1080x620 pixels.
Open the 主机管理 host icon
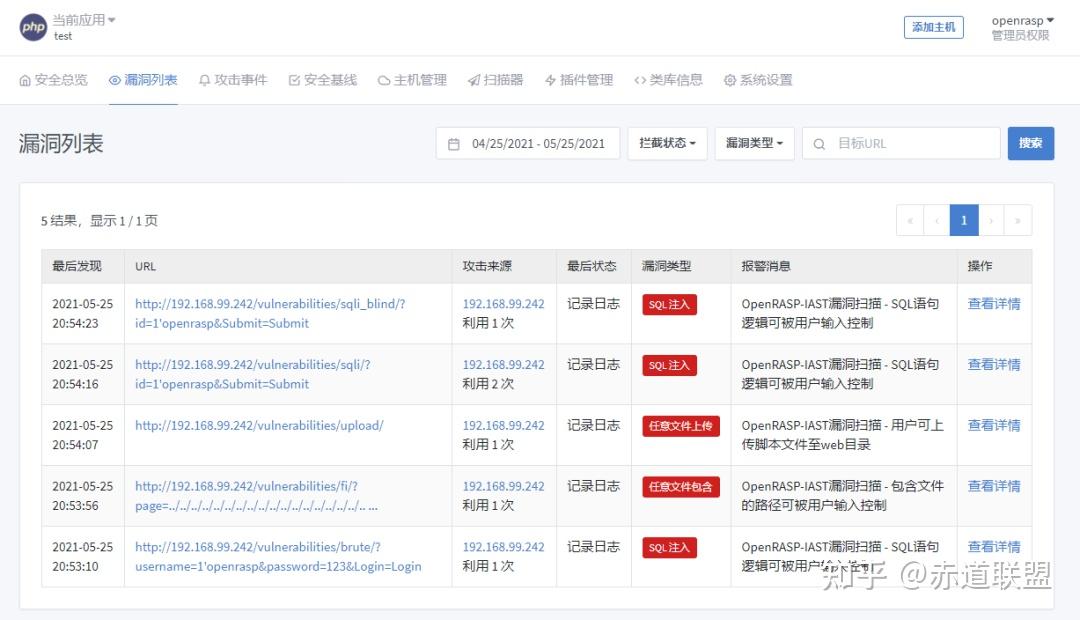point(382,78)
